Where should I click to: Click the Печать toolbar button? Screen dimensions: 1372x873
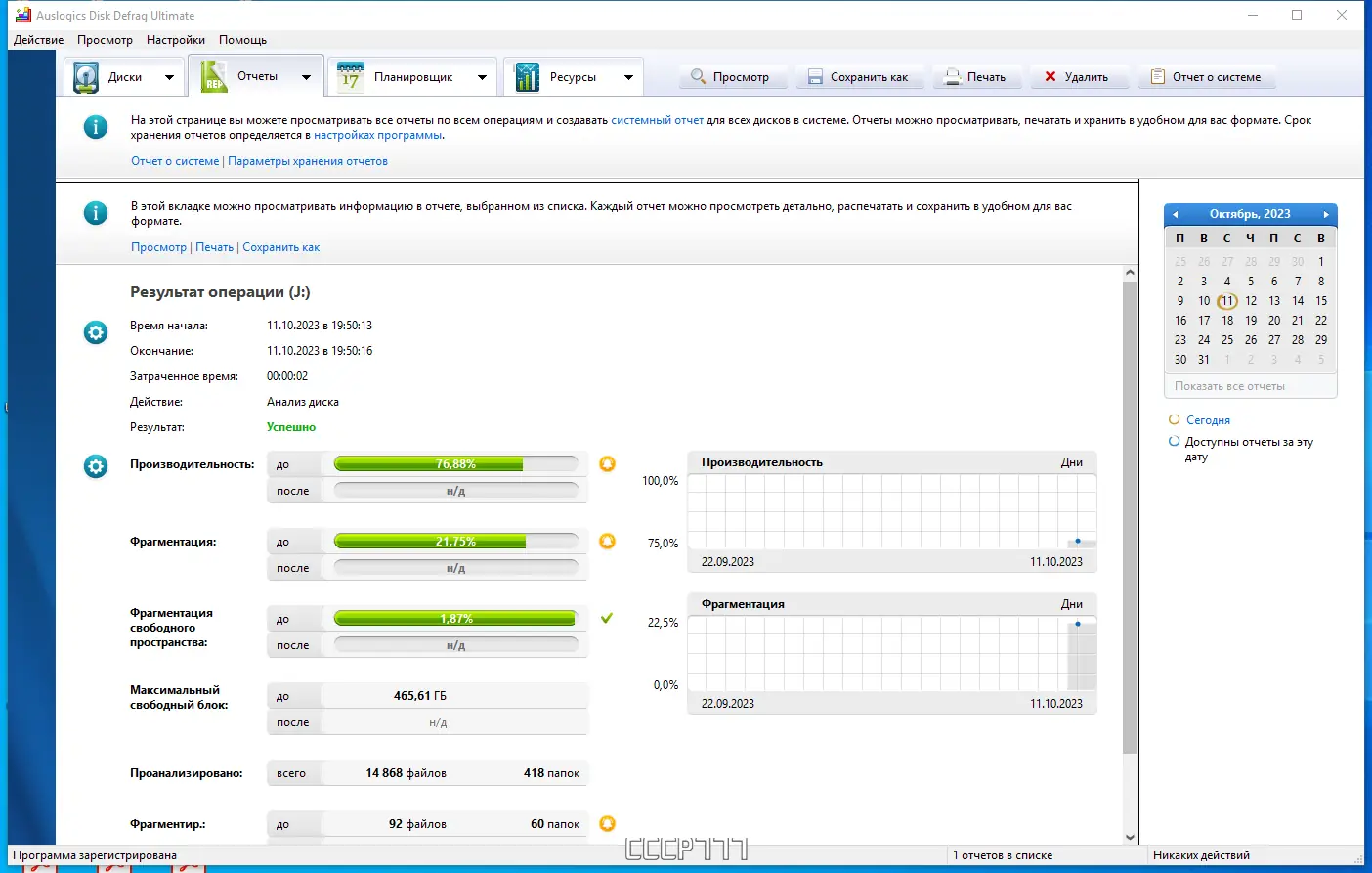(x=976, y=77)
